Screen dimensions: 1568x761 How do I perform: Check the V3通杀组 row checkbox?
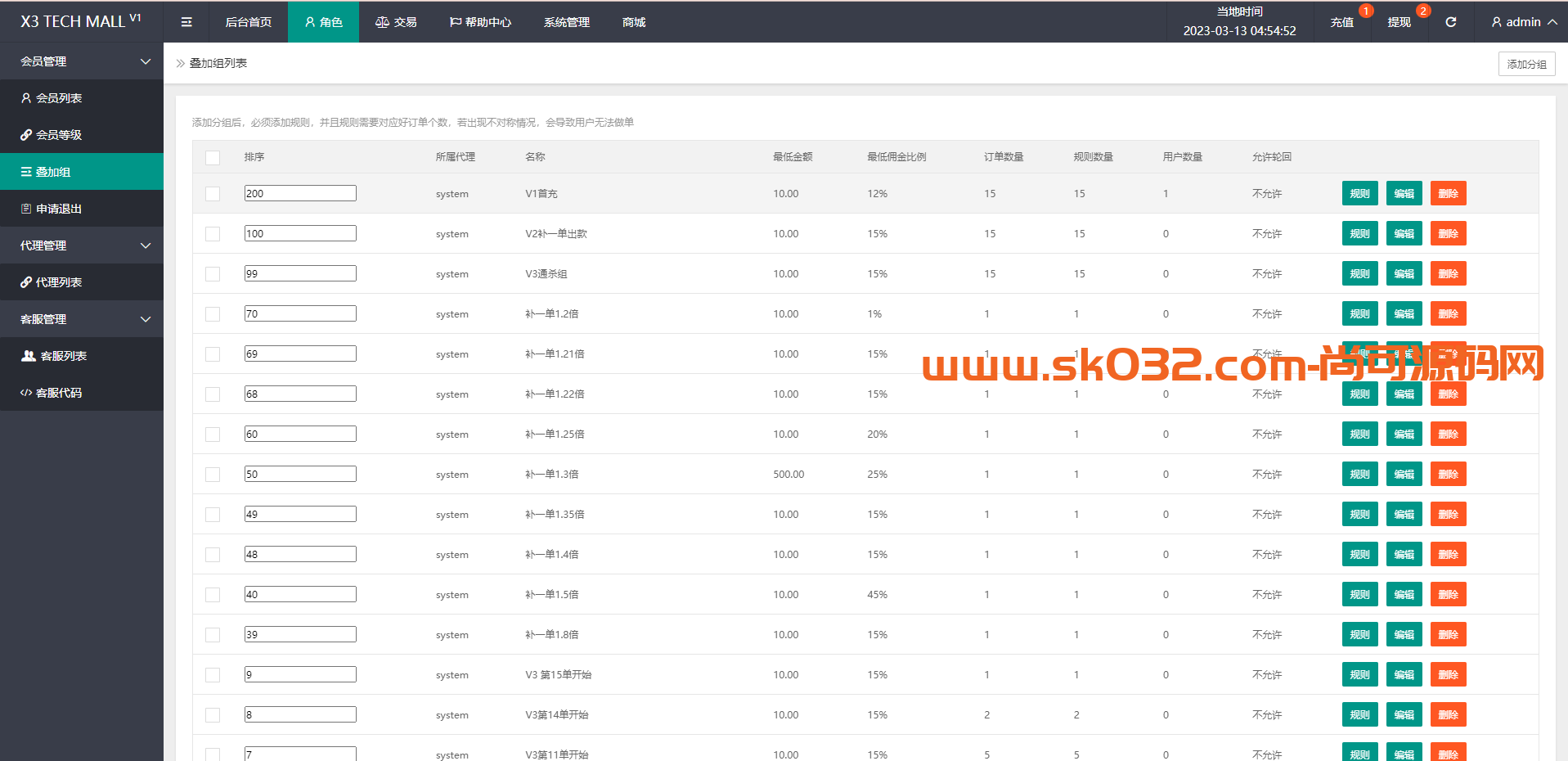[213, 274]
